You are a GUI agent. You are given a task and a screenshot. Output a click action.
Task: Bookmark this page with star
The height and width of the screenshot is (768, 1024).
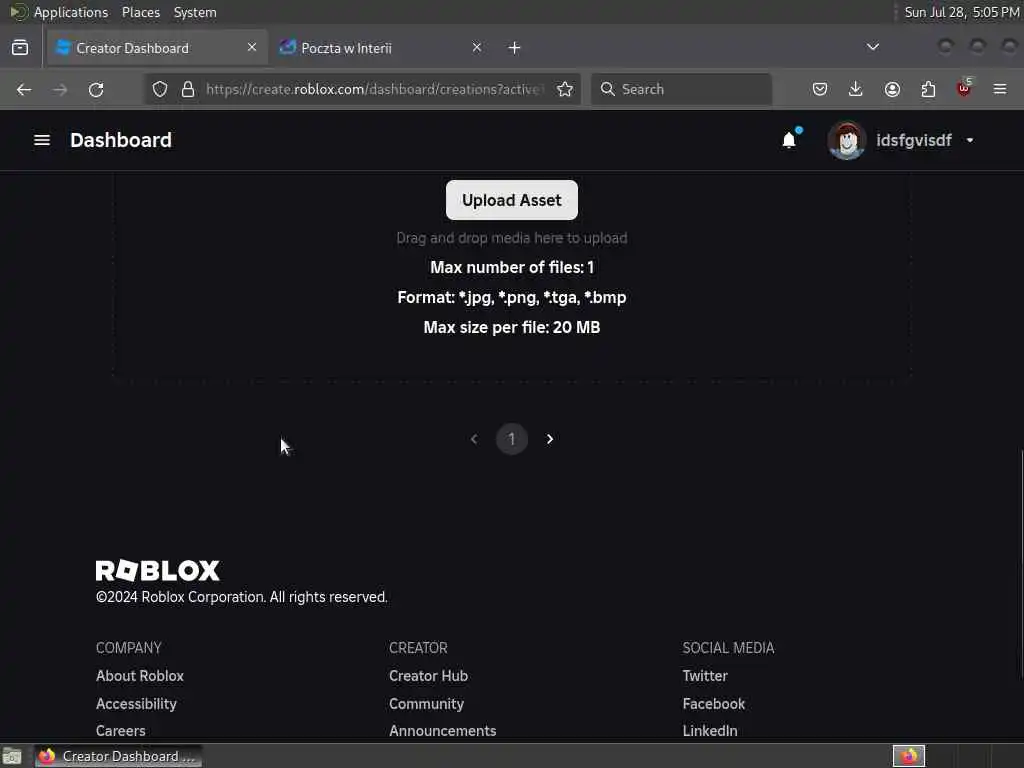click(x=565, y=89)
